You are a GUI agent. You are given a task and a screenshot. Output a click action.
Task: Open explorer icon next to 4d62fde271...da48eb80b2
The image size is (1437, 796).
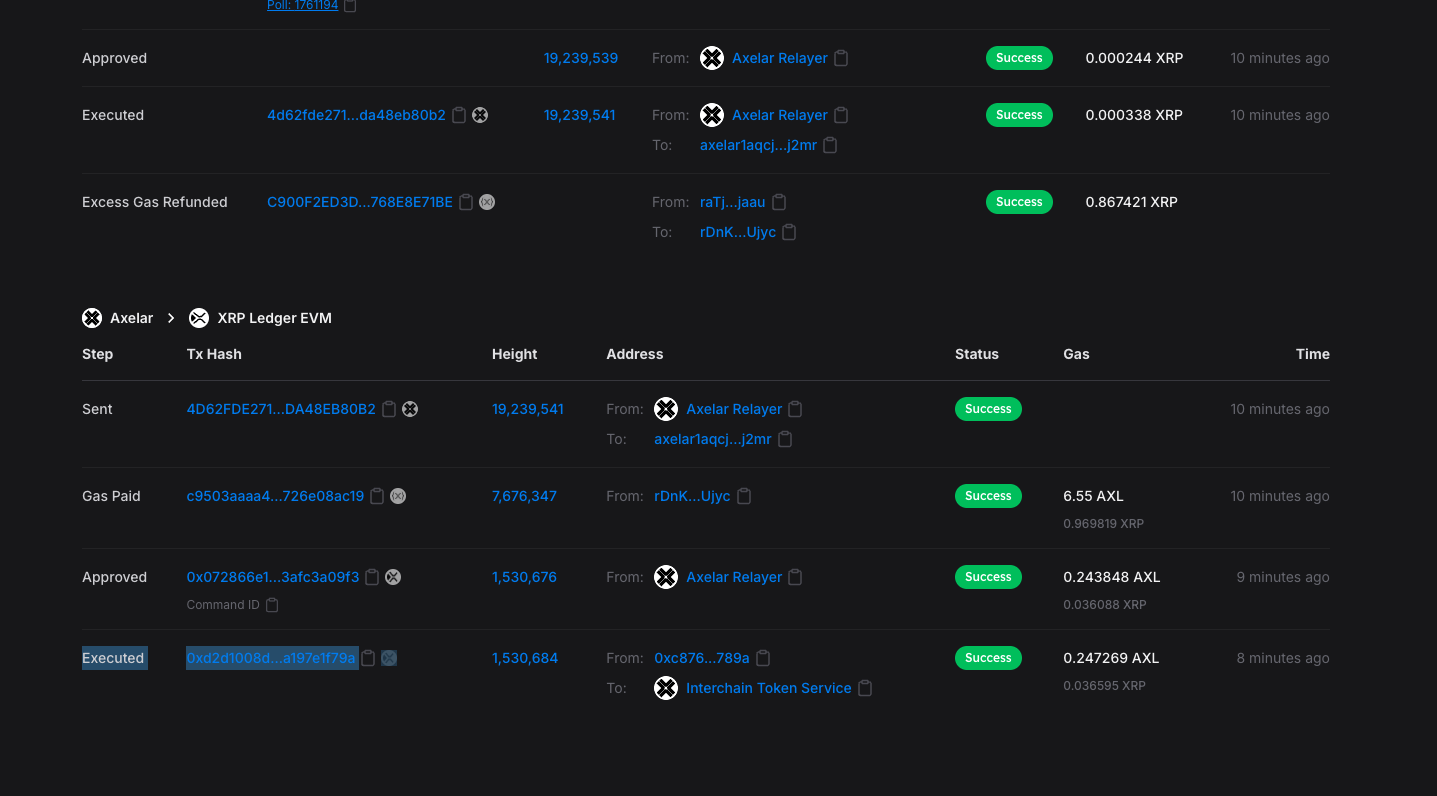tap(480, 115)
